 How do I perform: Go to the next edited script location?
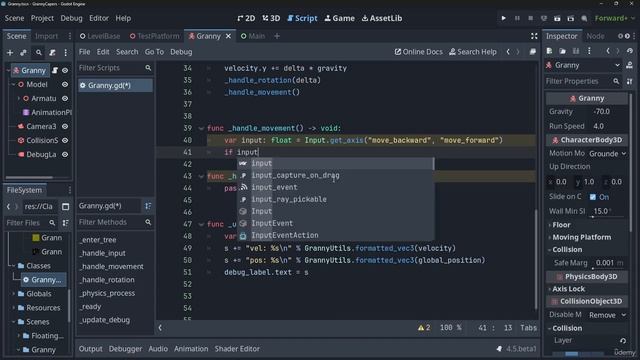click(518, 52)
